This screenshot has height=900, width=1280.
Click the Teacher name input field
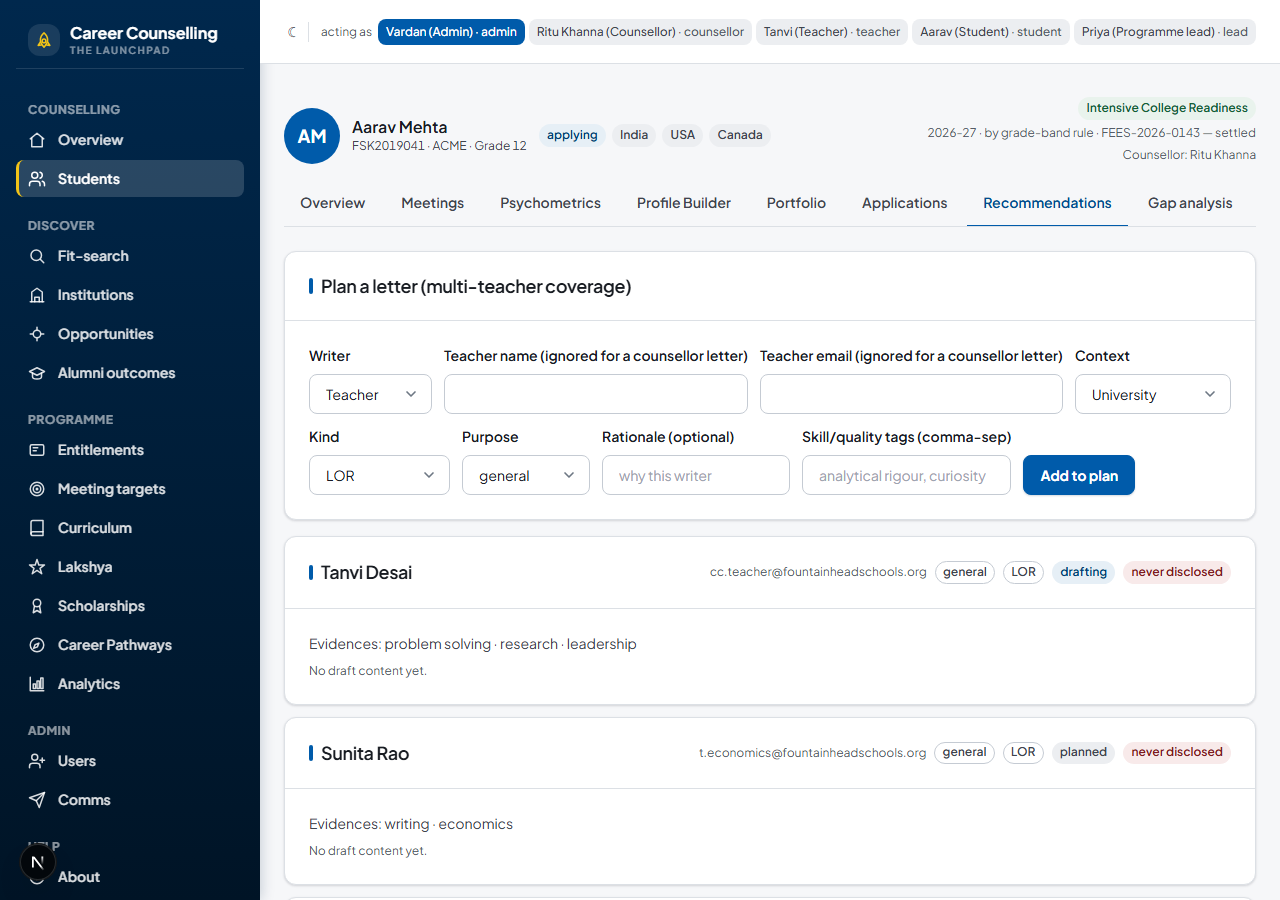coord(596,394)
